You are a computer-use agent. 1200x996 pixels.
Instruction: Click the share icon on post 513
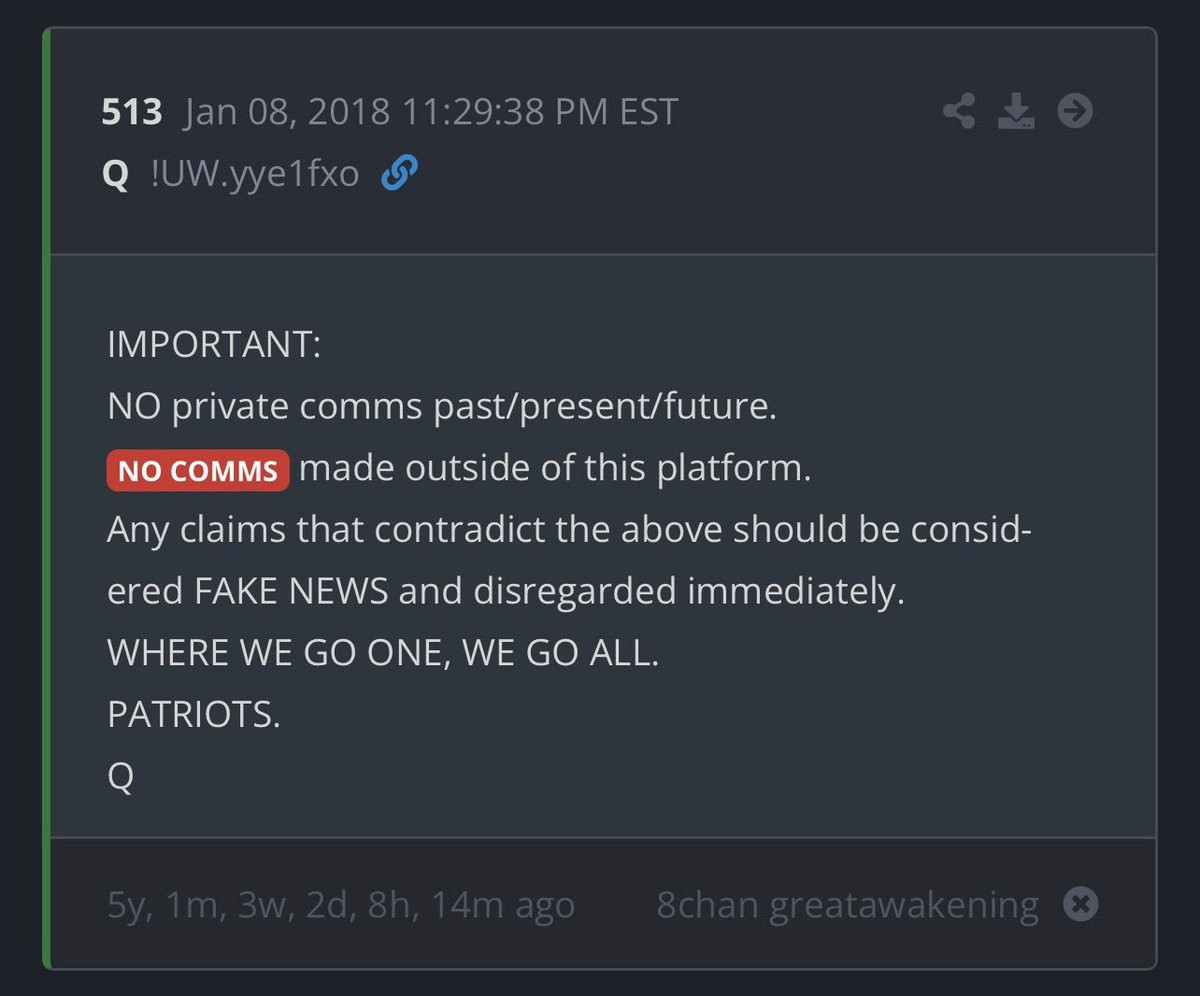click(x=959, y=111)
